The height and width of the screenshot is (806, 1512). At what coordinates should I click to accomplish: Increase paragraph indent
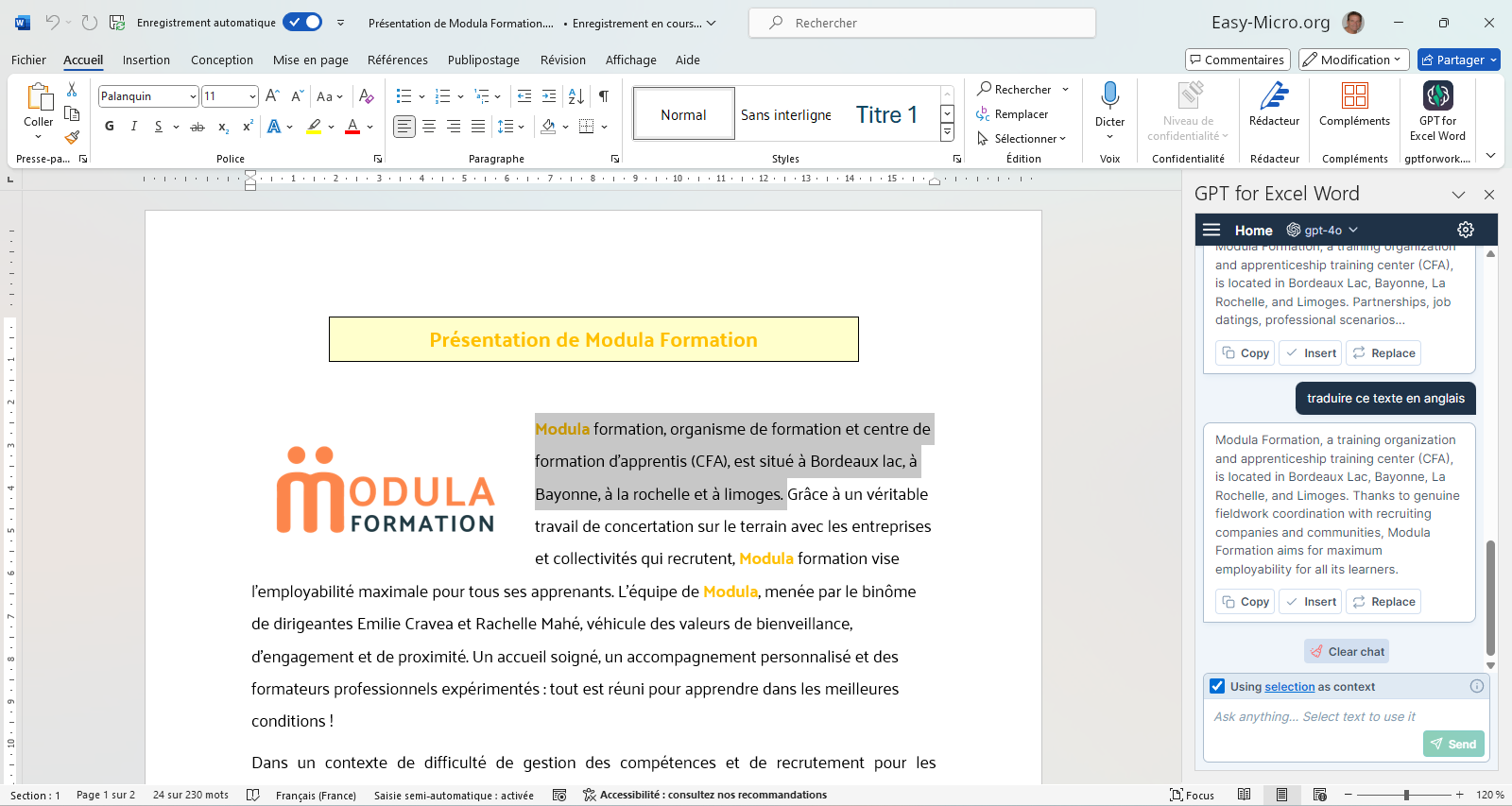pos(549,96)
